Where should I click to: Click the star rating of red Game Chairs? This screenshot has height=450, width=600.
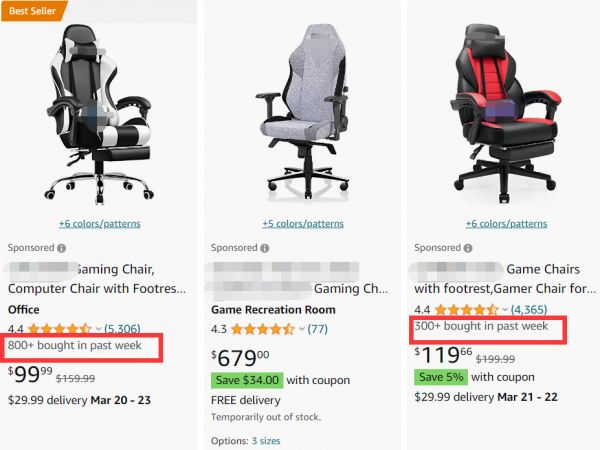pyautogui.click(x=467, y=309)
